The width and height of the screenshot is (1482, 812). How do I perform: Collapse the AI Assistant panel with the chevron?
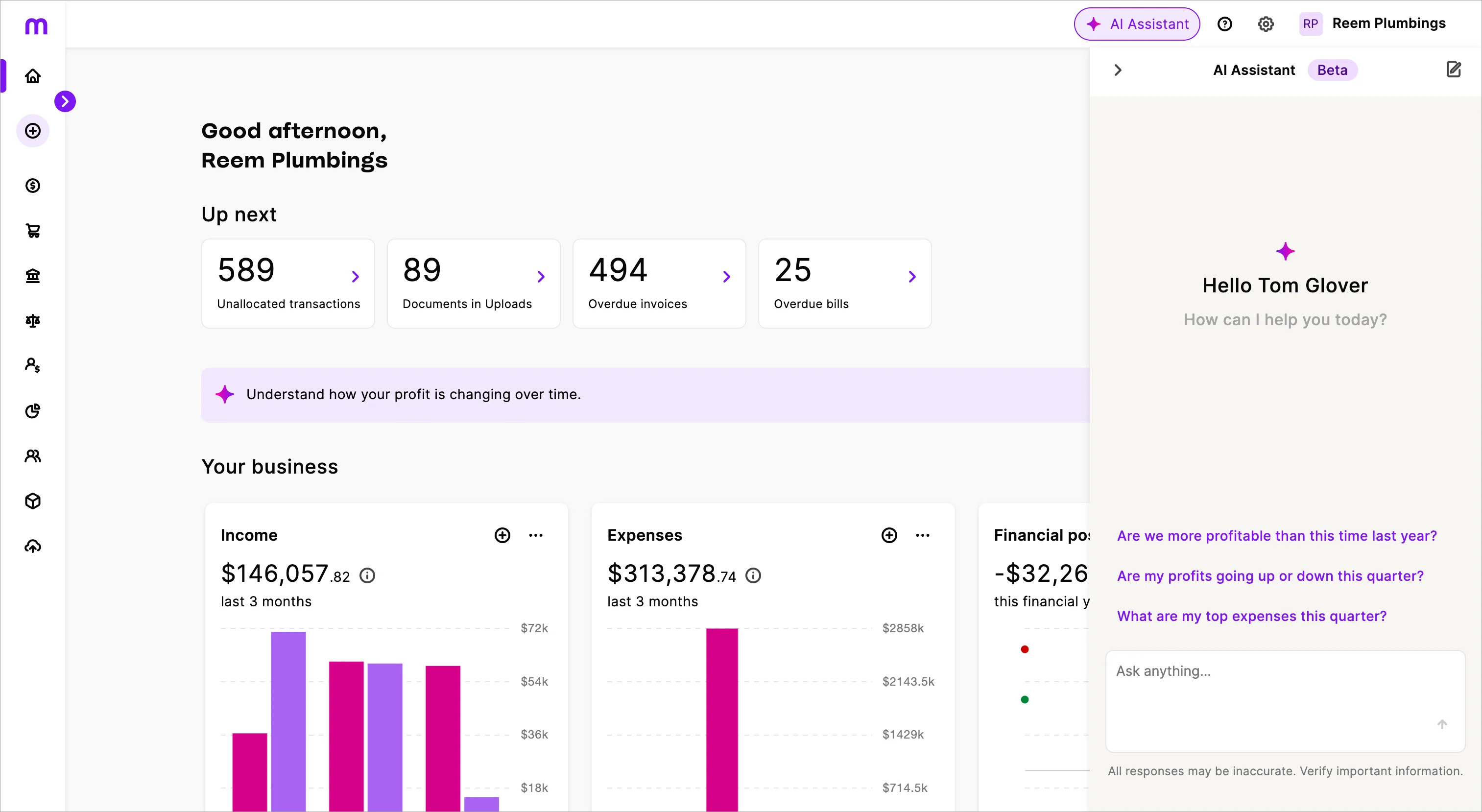point(1117,70)
